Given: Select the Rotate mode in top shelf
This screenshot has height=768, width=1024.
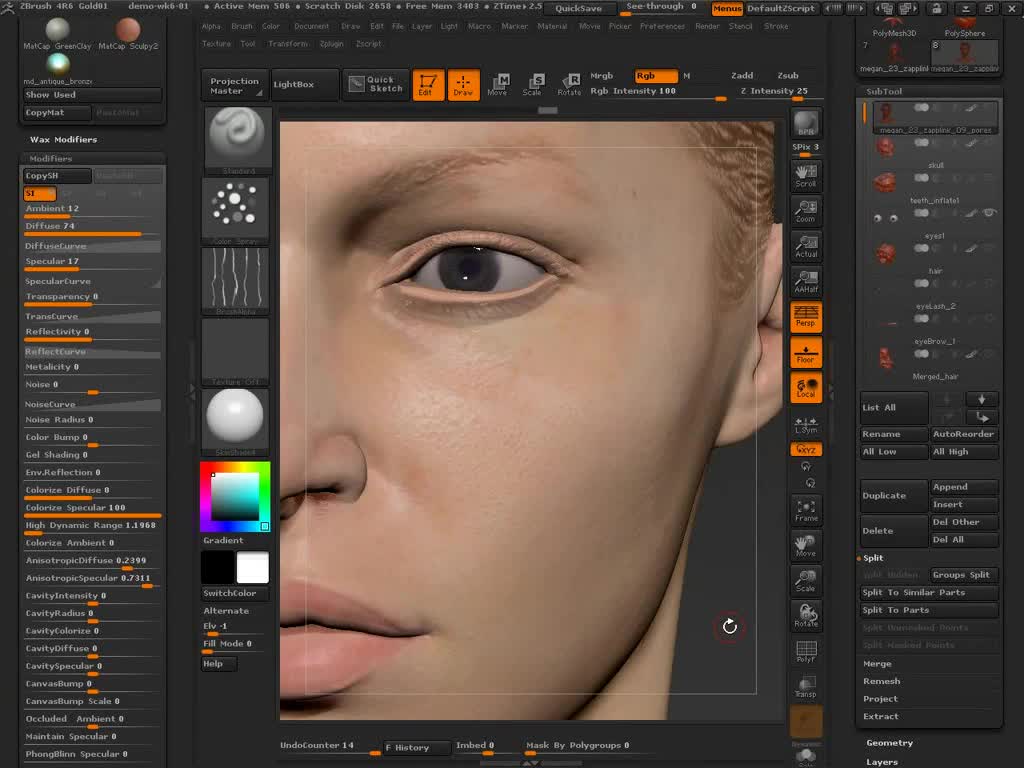Looking at the screenshot, I should (x=569, y=85).
